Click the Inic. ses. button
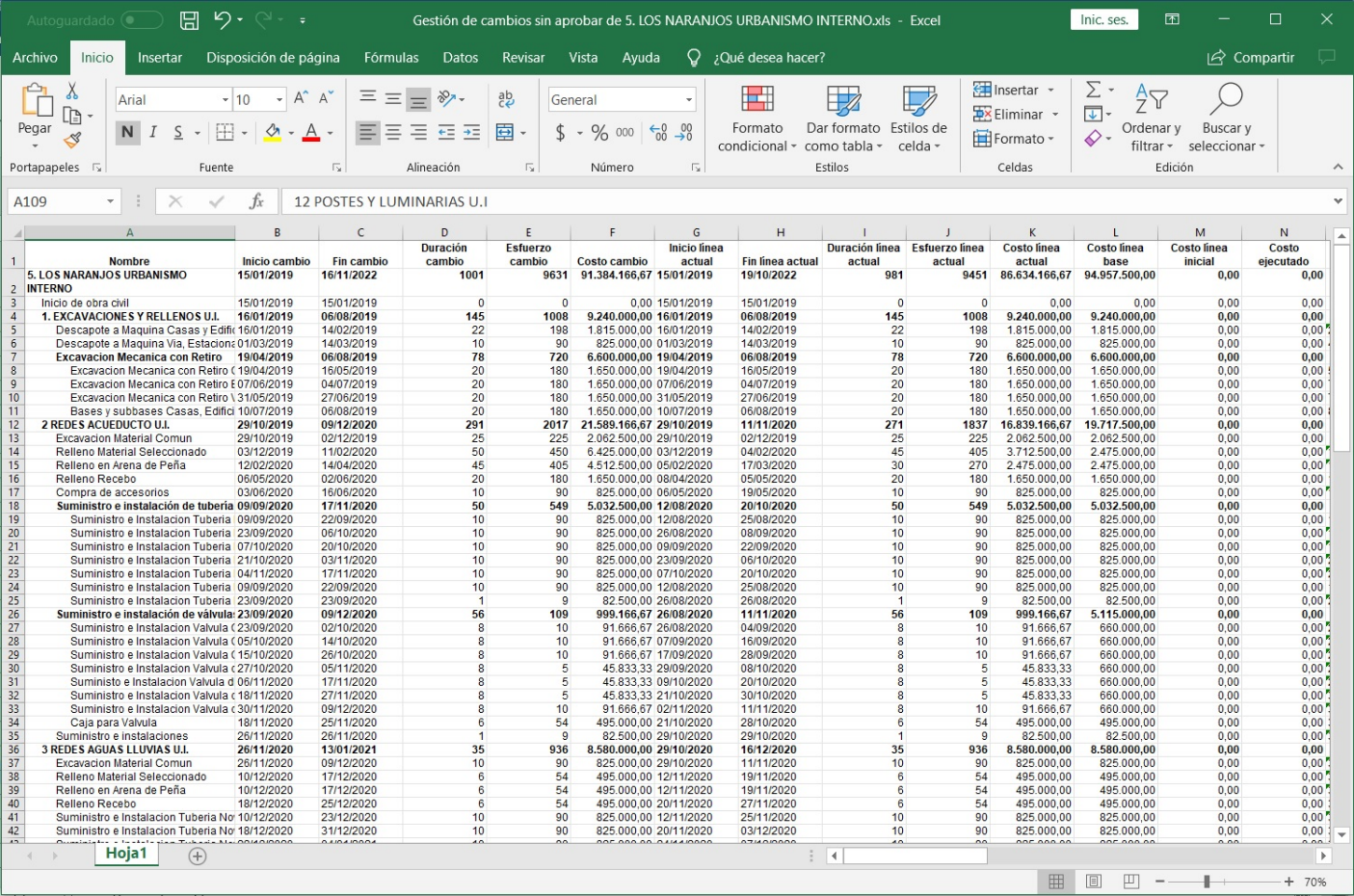The height and width of the screenshot is (896, 1354). pos(1104,19)
